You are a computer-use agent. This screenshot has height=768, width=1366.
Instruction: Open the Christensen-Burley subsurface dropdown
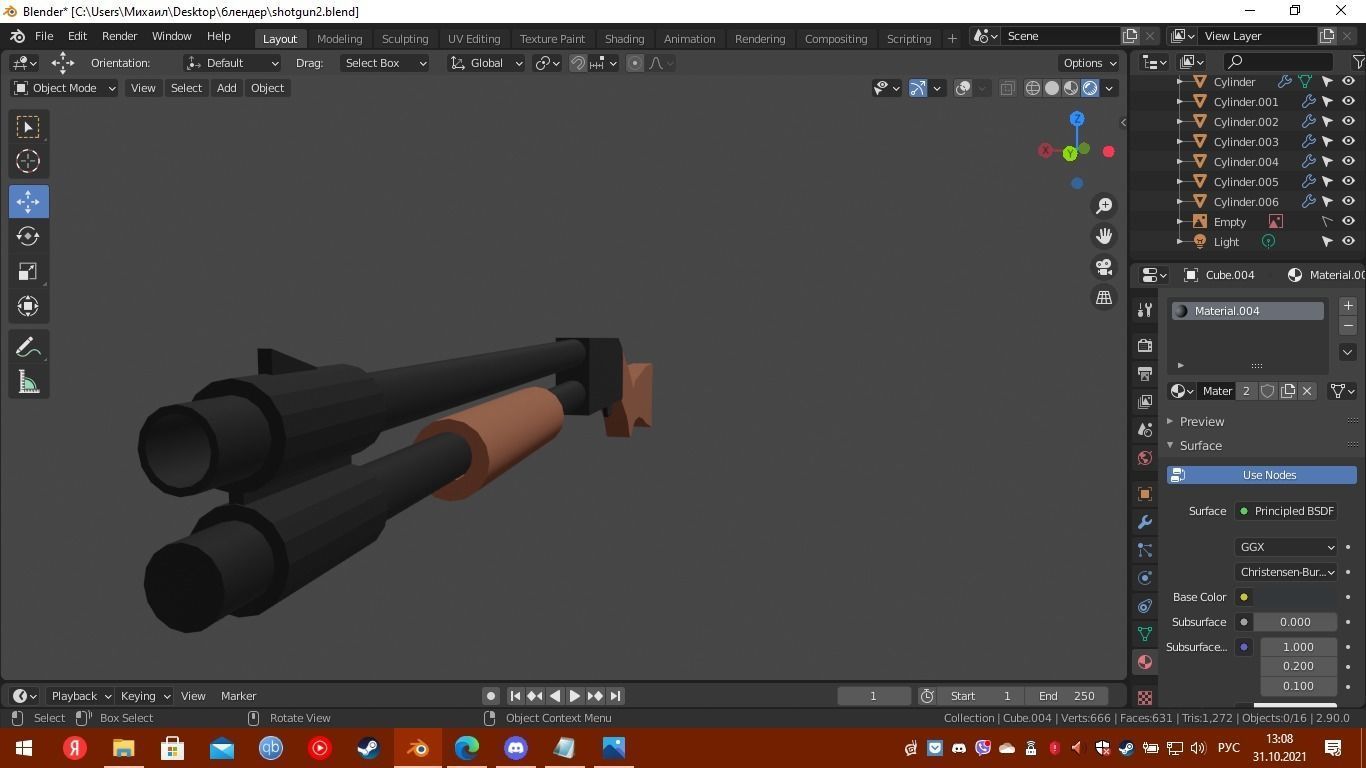[x=1286, y=572]
